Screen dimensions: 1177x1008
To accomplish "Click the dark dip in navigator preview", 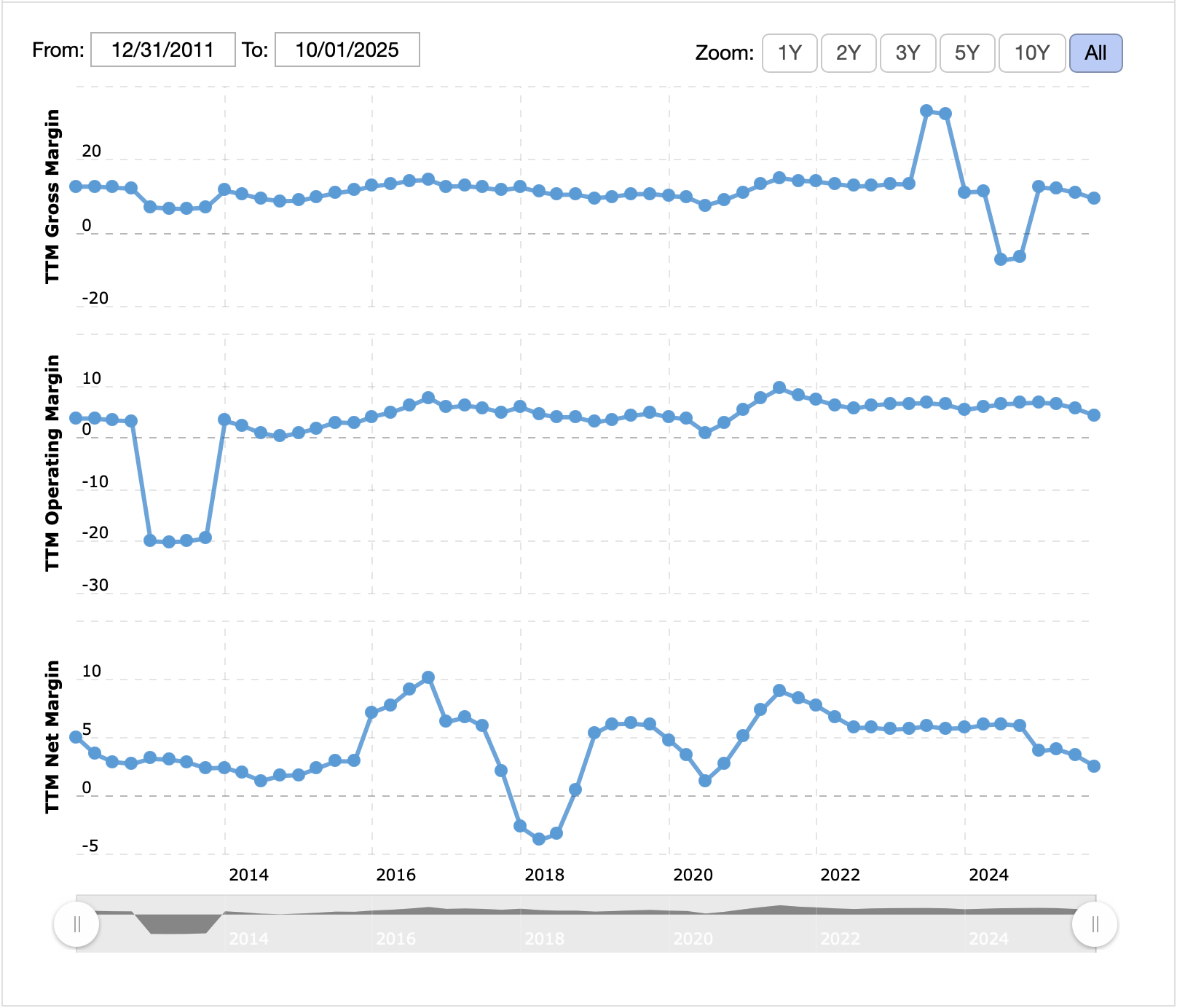I will pyautogui.click(x=178, y=924).
